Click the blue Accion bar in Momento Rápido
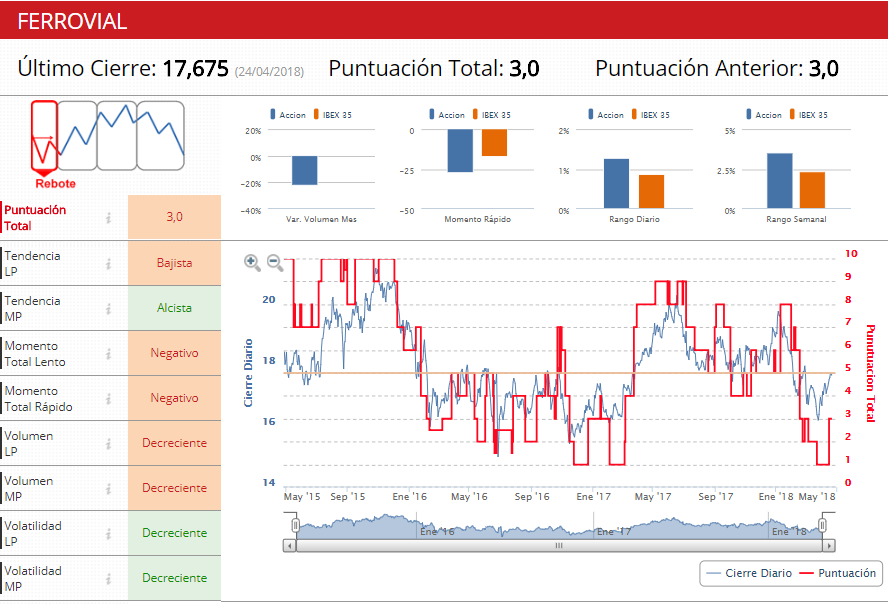This screenshot has width=890, height=604. (x=460, y=150)
